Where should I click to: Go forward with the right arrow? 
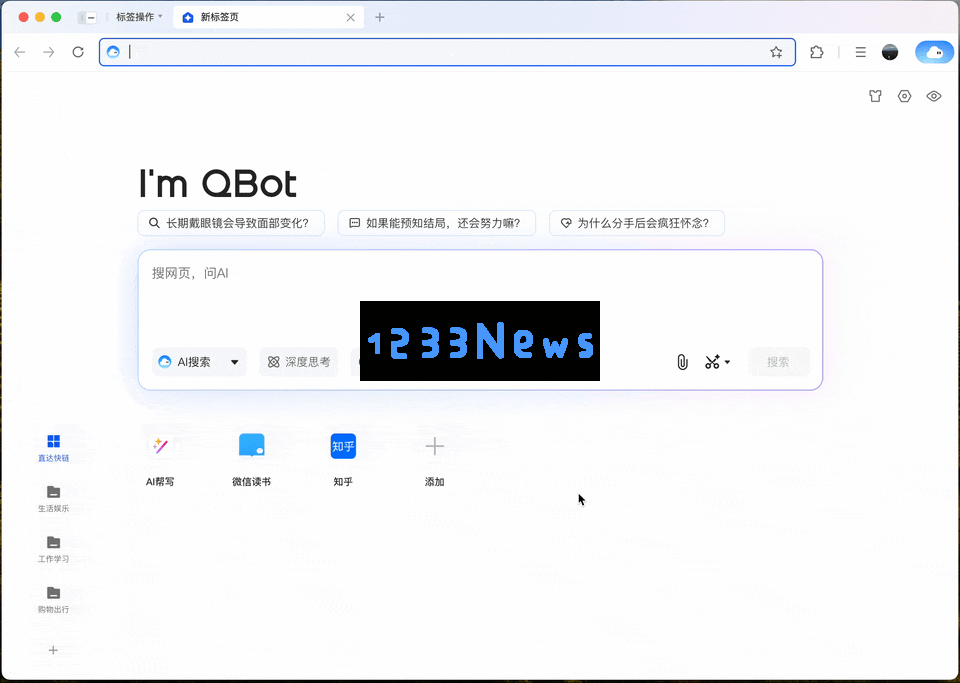tap(49, 52)
